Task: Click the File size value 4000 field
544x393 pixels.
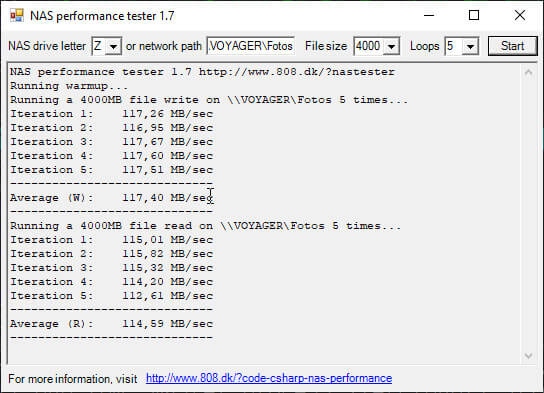Action: point(369,46)
